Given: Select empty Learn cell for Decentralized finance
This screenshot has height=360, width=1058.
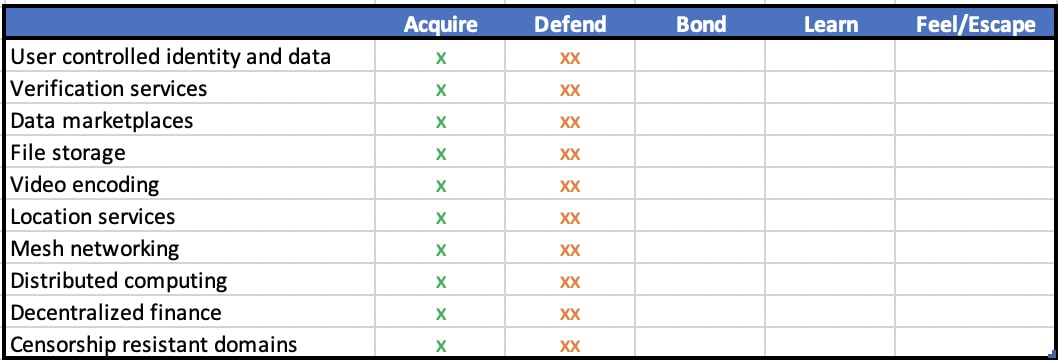Looking at the screenshot, I should click(x=831, y=313).
